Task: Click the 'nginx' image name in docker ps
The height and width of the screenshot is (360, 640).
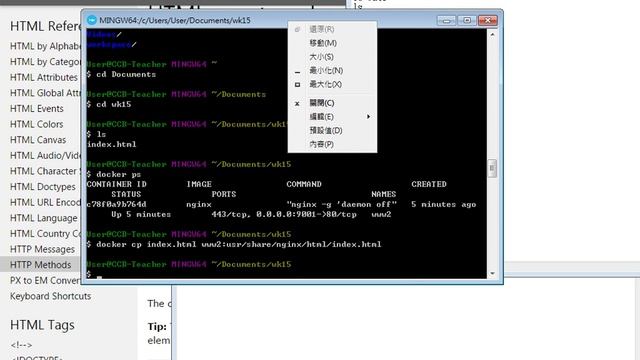Action: (199, 204)
